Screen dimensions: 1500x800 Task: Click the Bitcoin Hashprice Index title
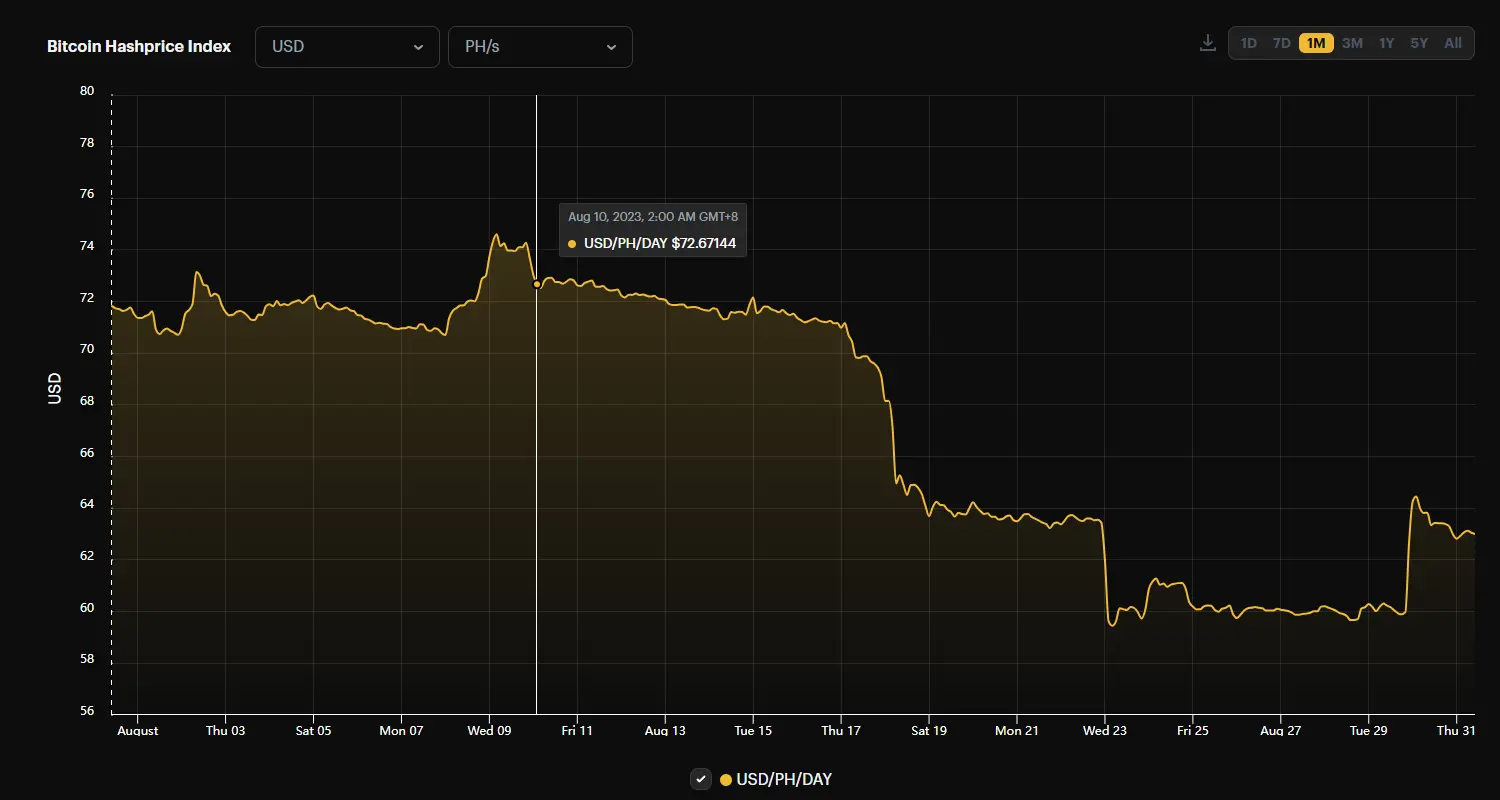click(x=139, y=47)
